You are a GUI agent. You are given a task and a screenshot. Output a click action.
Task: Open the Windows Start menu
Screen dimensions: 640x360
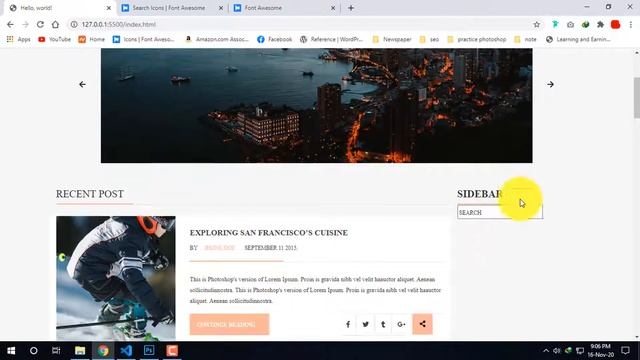[11, 351]
